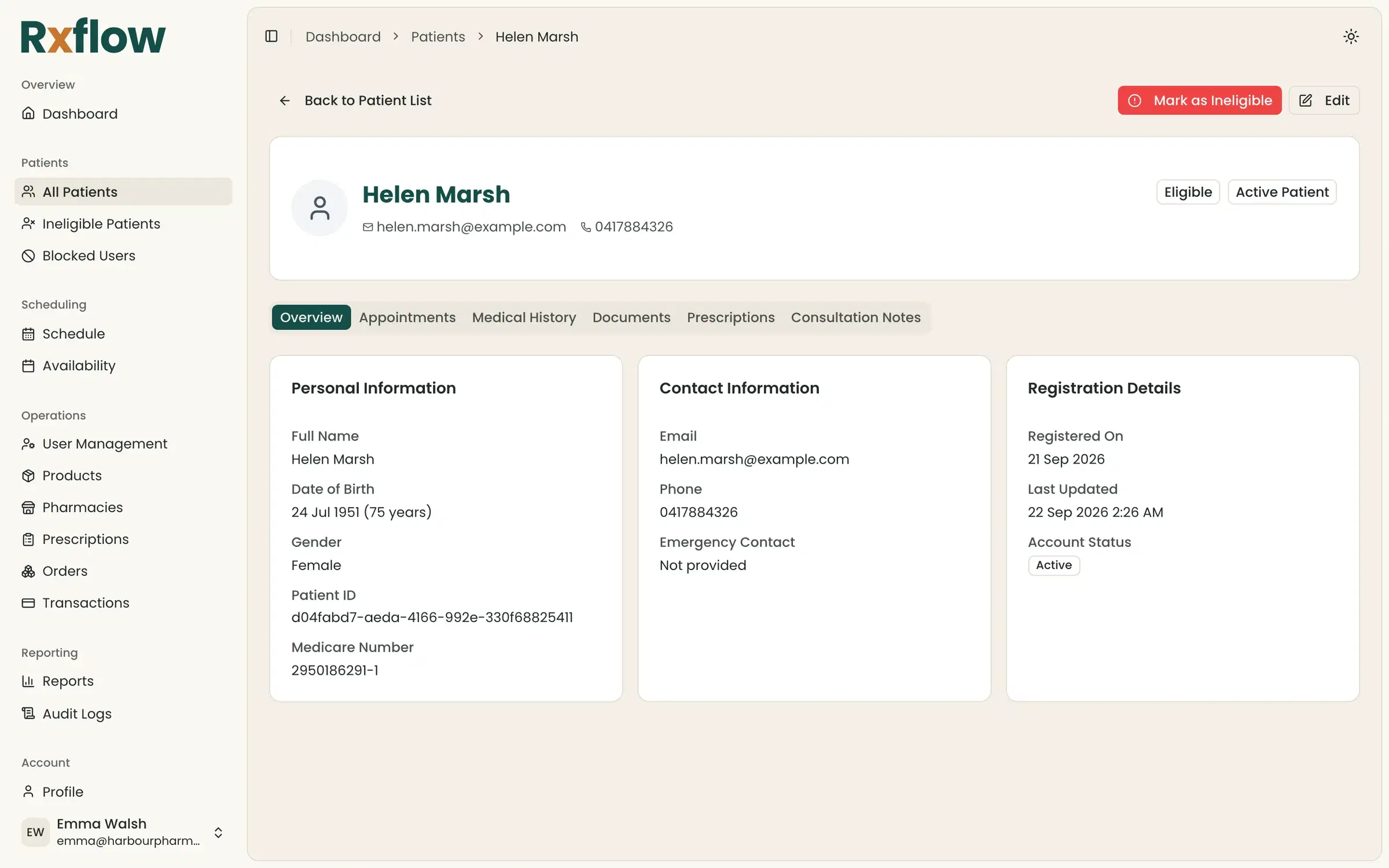Image resolution: width=1389 pixels, height=868 pixels.
Task: Open Prescriptions in the sidebar
Action: click(123, 539)
